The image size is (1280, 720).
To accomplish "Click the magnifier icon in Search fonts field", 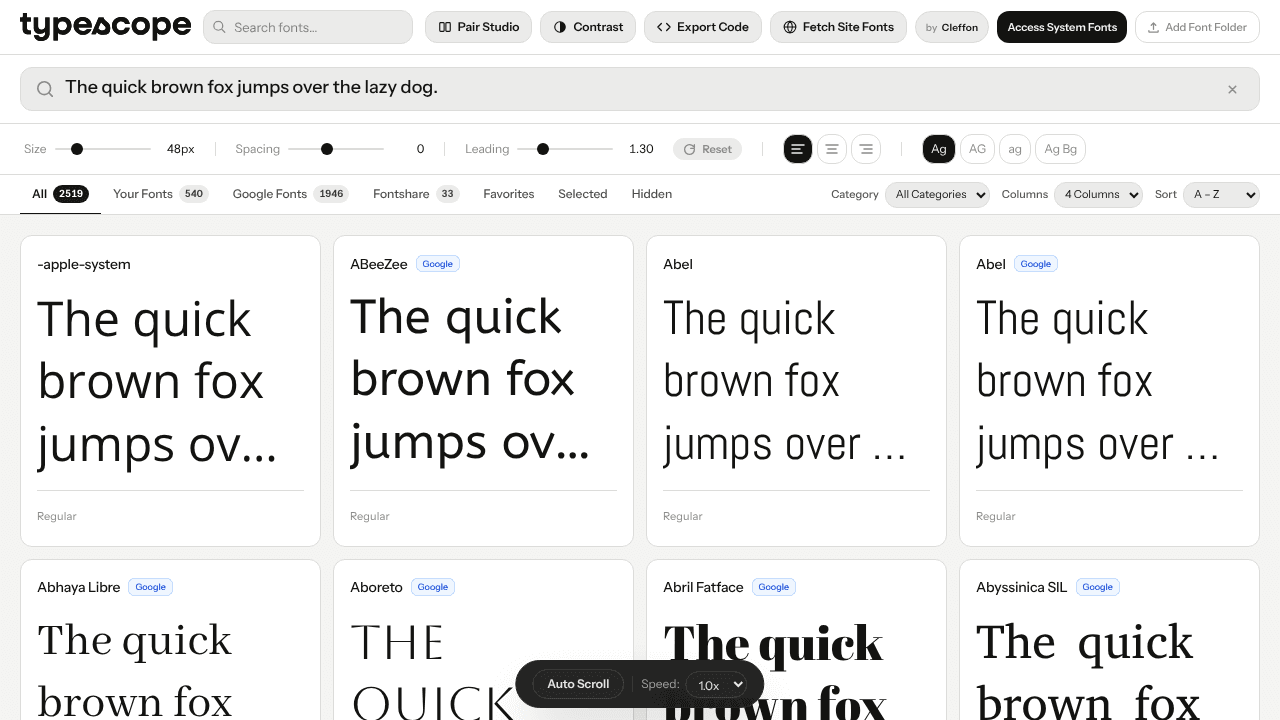I will 219,27.
